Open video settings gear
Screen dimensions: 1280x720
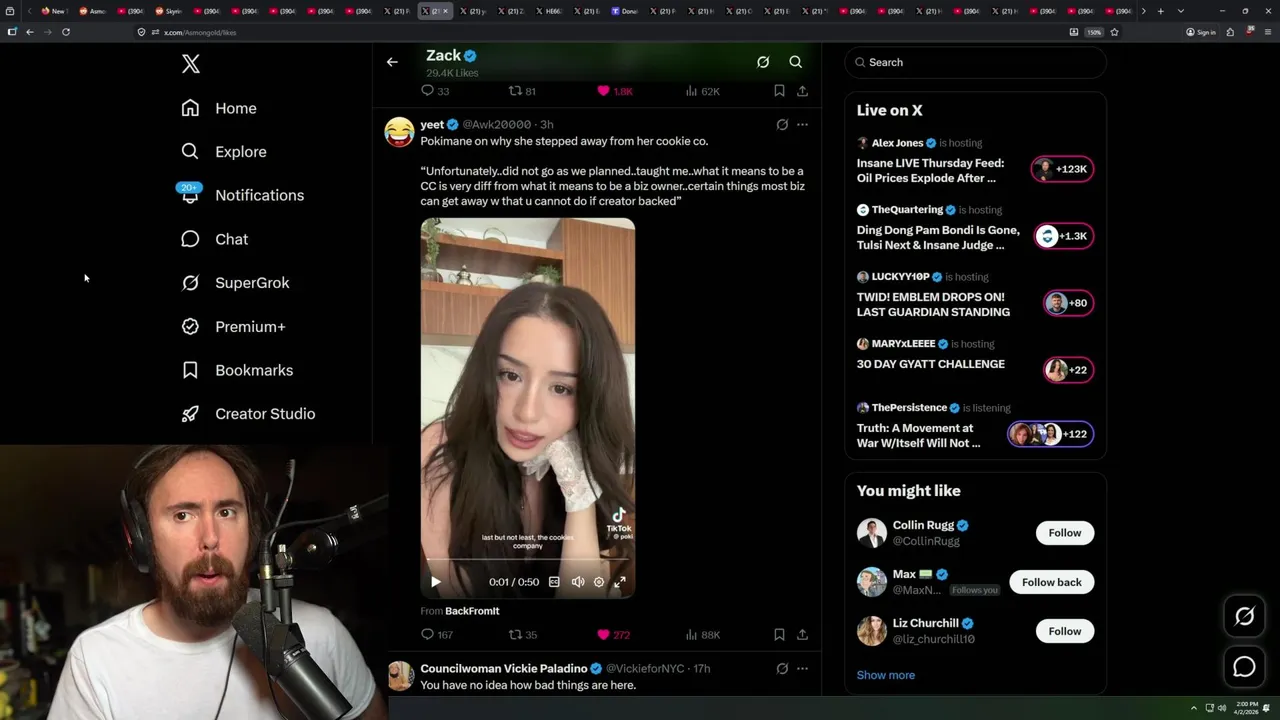click(x=599, y=582)
